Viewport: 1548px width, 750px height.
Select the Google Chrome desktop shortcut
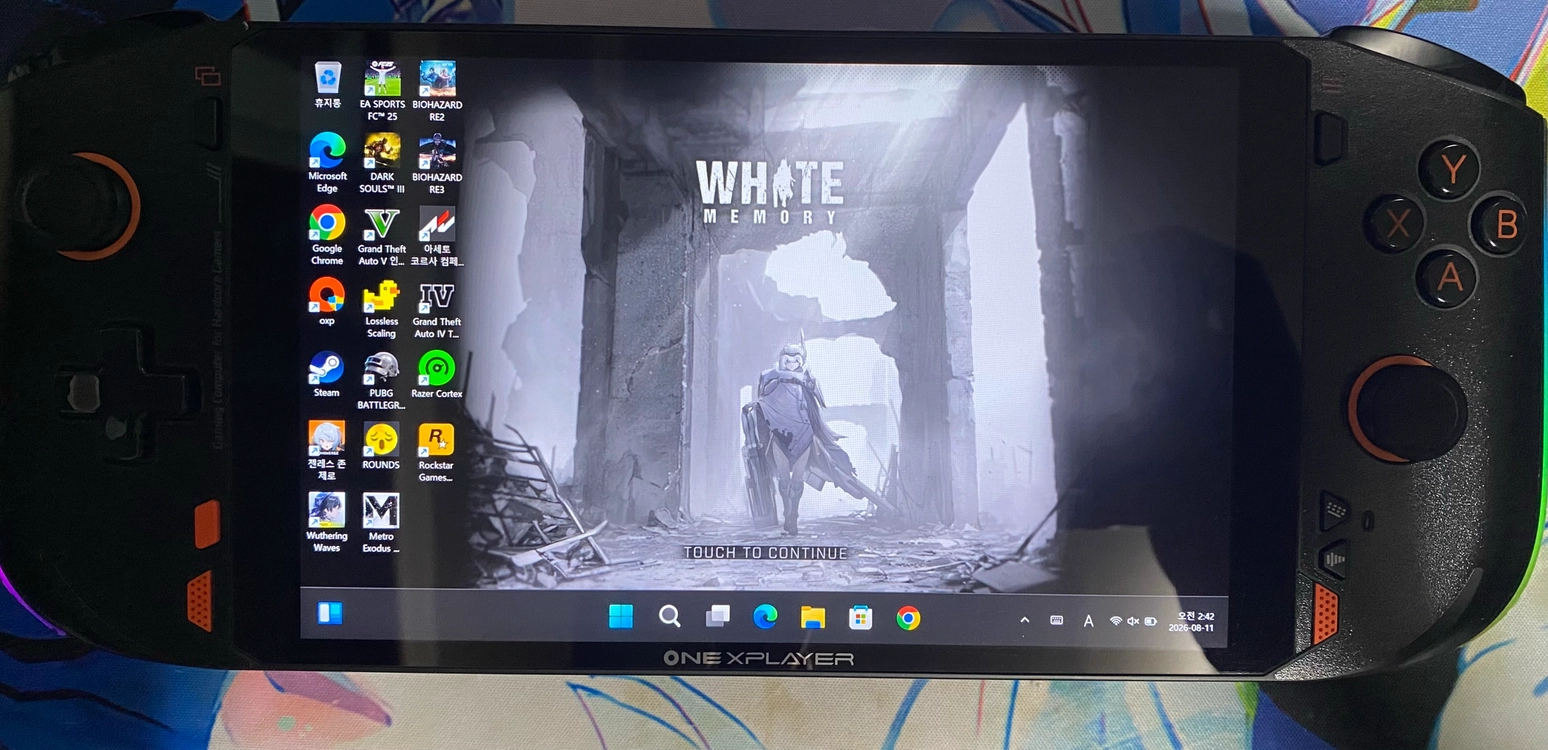327,236
